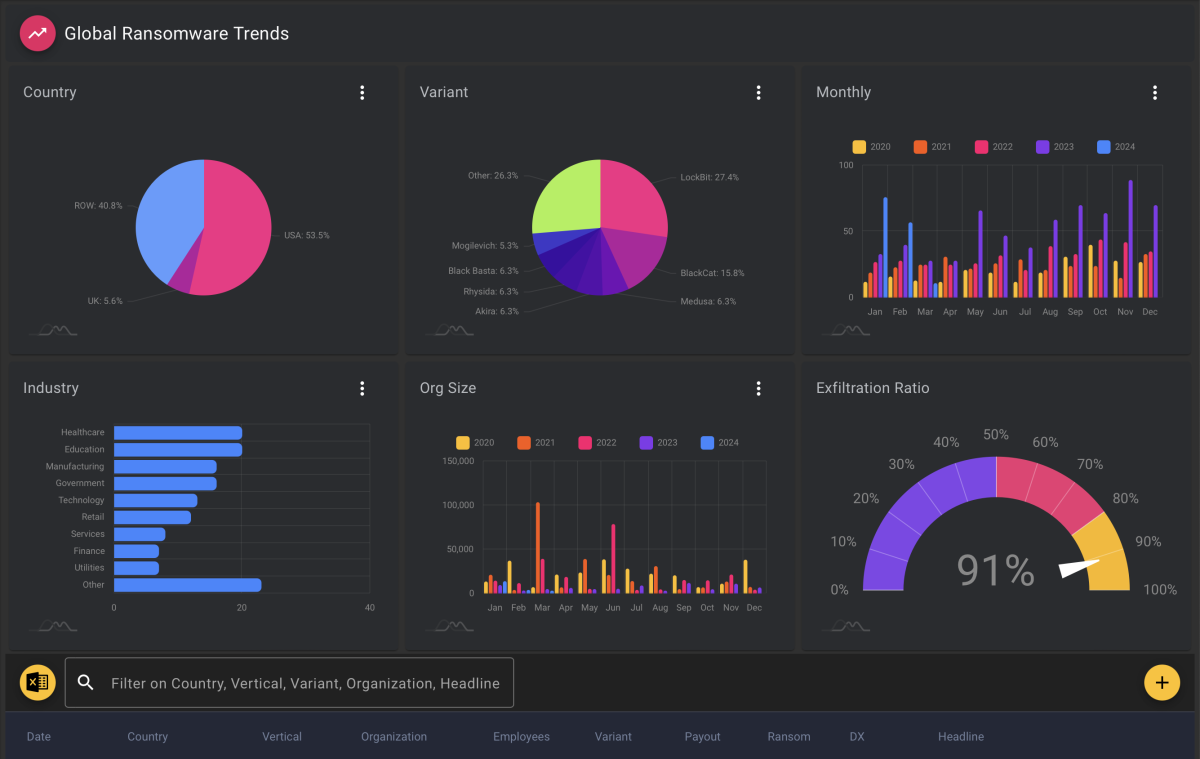Click the 'Medusa: 6.3%' pie label
Viewport: 1200px width, 759px height.
pos(708,301)
